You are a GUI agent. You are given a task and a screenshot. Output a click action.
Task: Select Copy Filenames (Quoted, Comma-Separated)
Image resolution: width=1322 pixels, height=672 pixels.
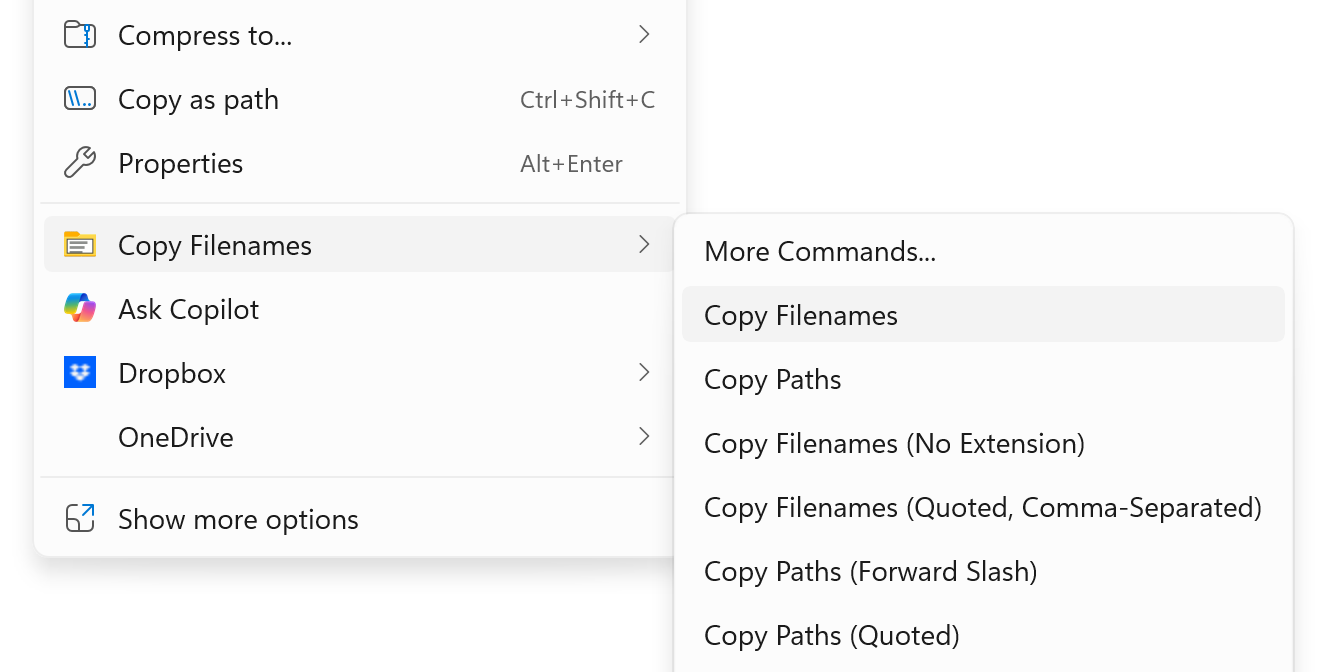click(x=982, y=507)
